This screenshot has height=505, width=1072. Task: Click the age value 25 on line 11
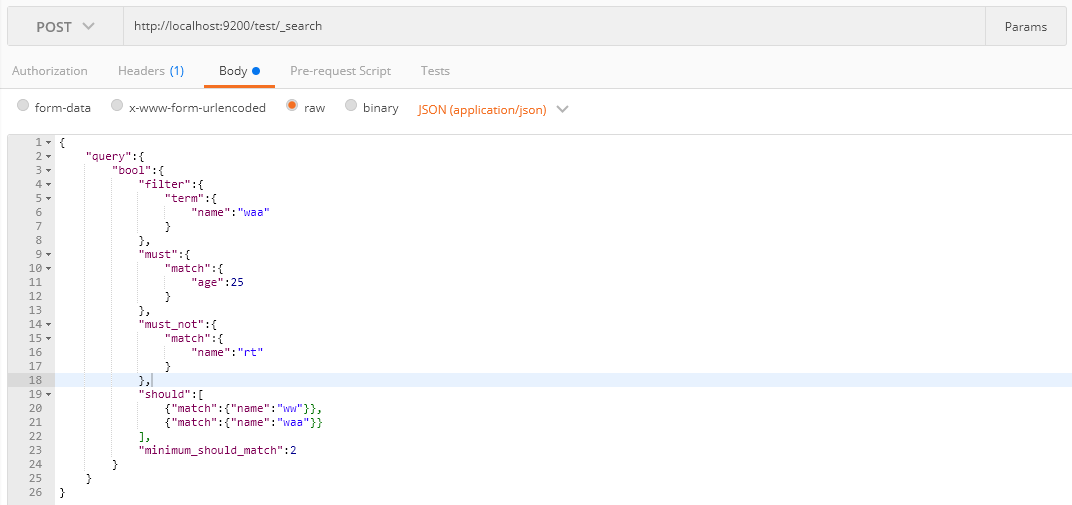[x=237, y=282]
